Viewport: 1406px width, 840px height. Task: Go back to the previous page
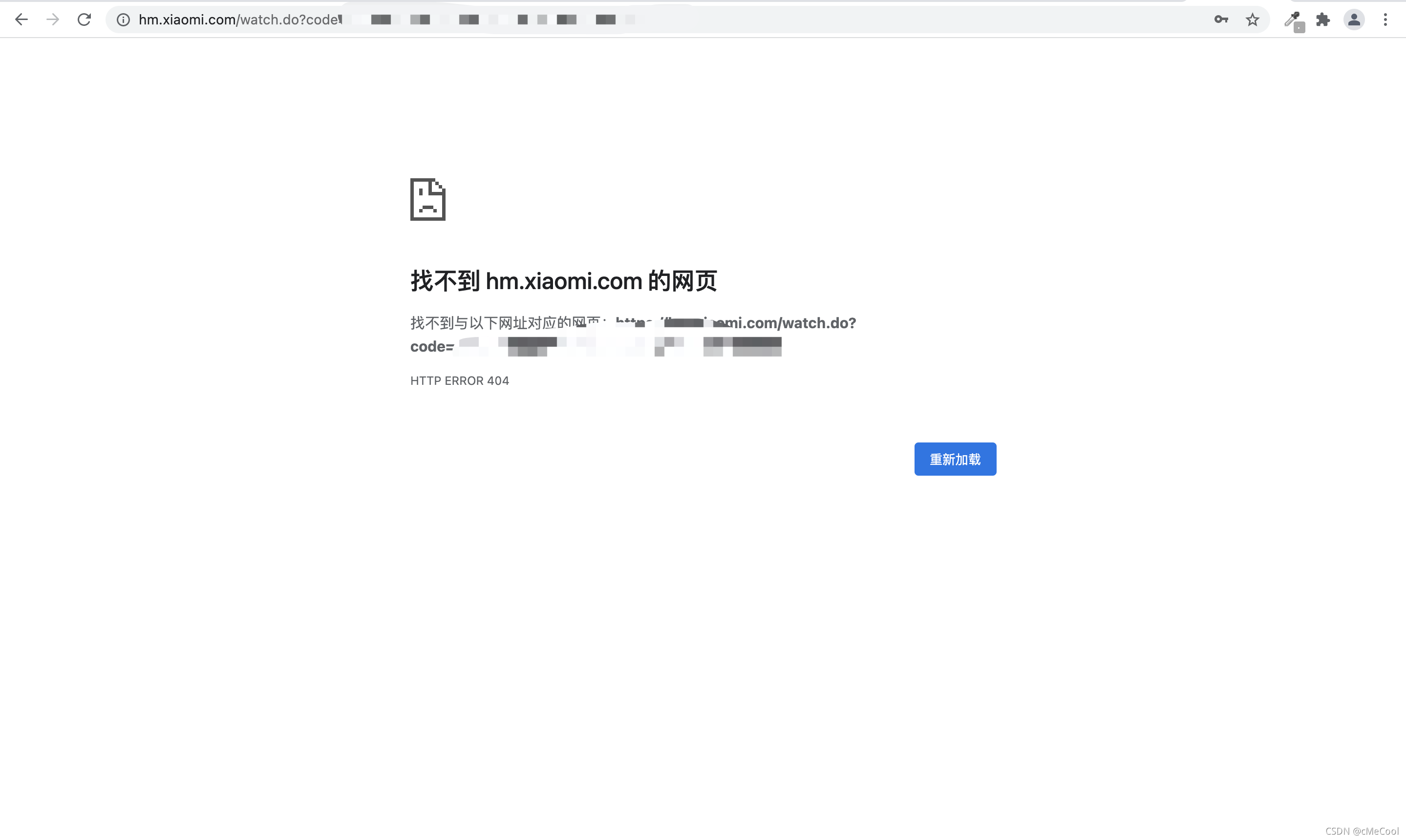pyautogui.click(x=21, y=20)
